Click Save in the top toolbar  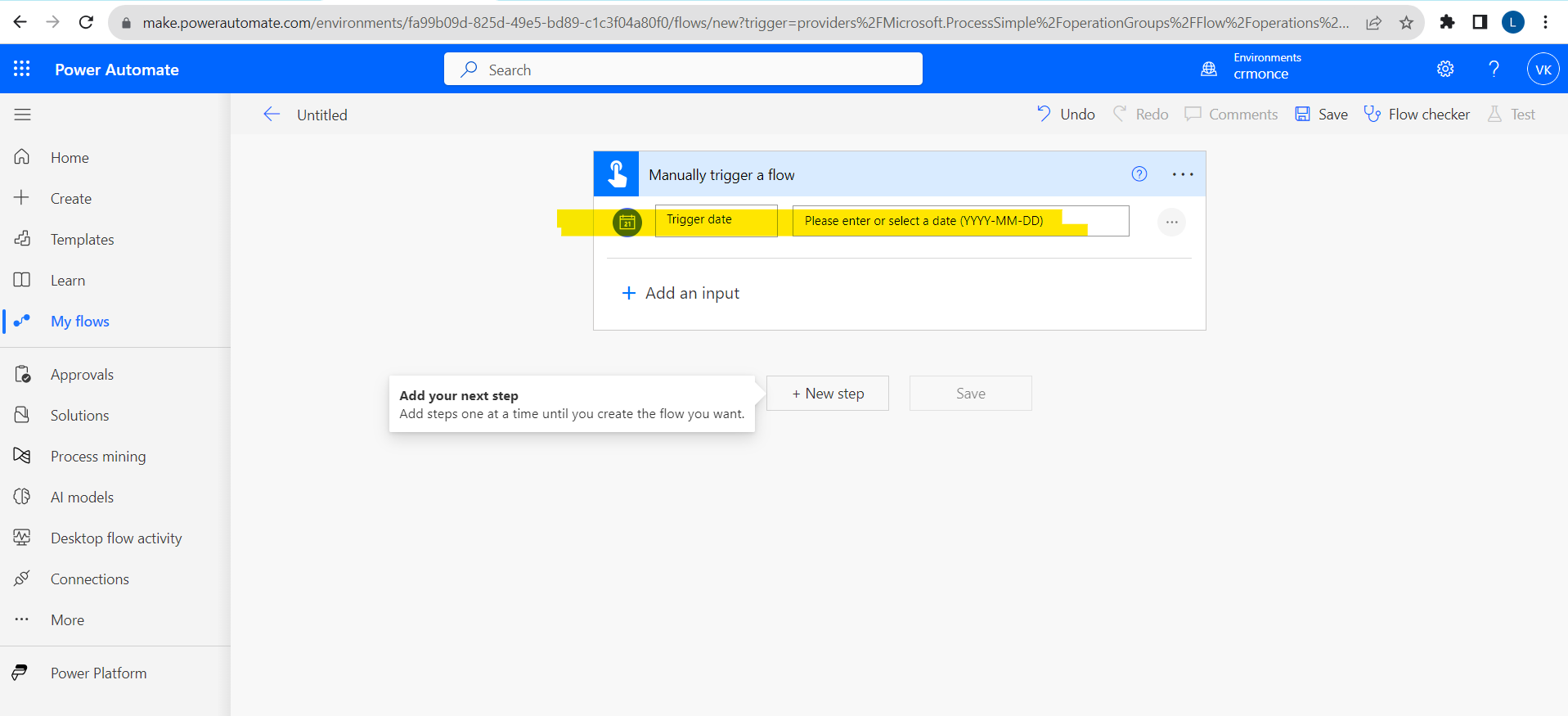(x=1322, y=115)
